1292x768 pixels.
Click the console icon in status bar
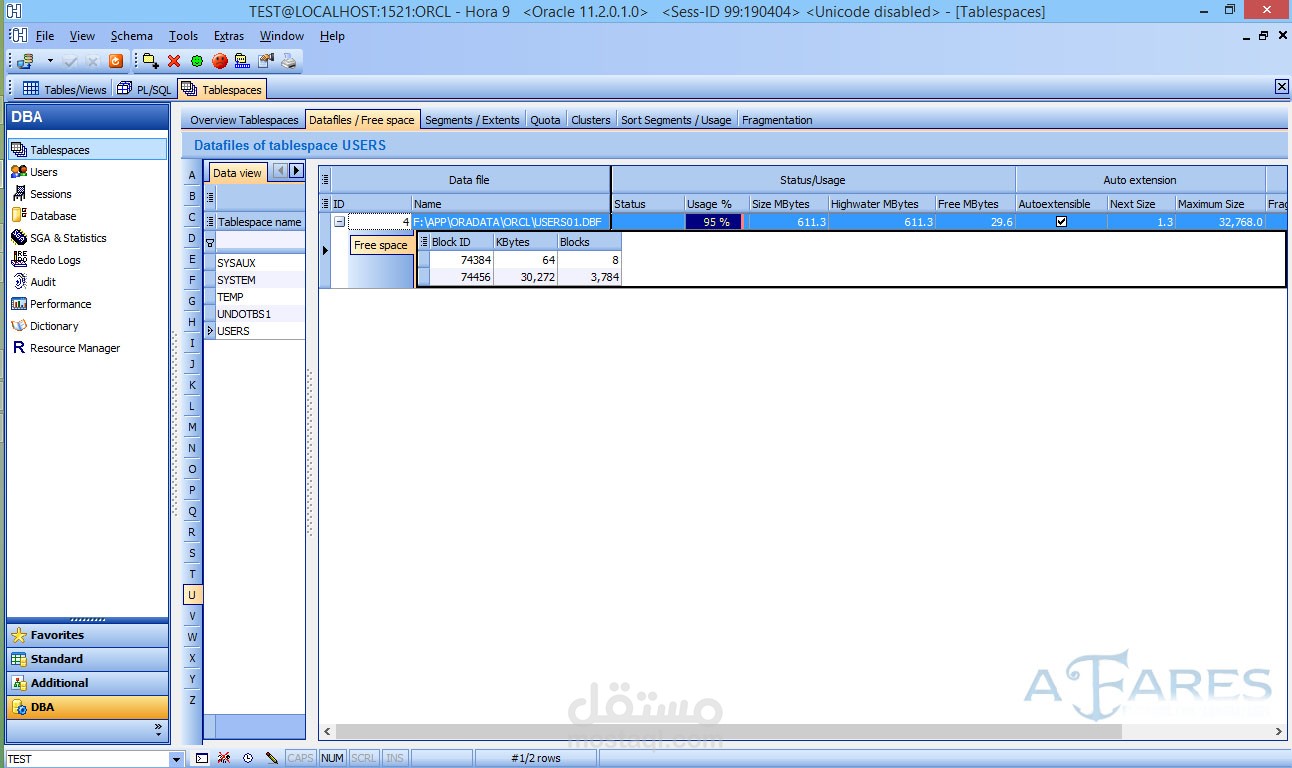pos(202,758)
